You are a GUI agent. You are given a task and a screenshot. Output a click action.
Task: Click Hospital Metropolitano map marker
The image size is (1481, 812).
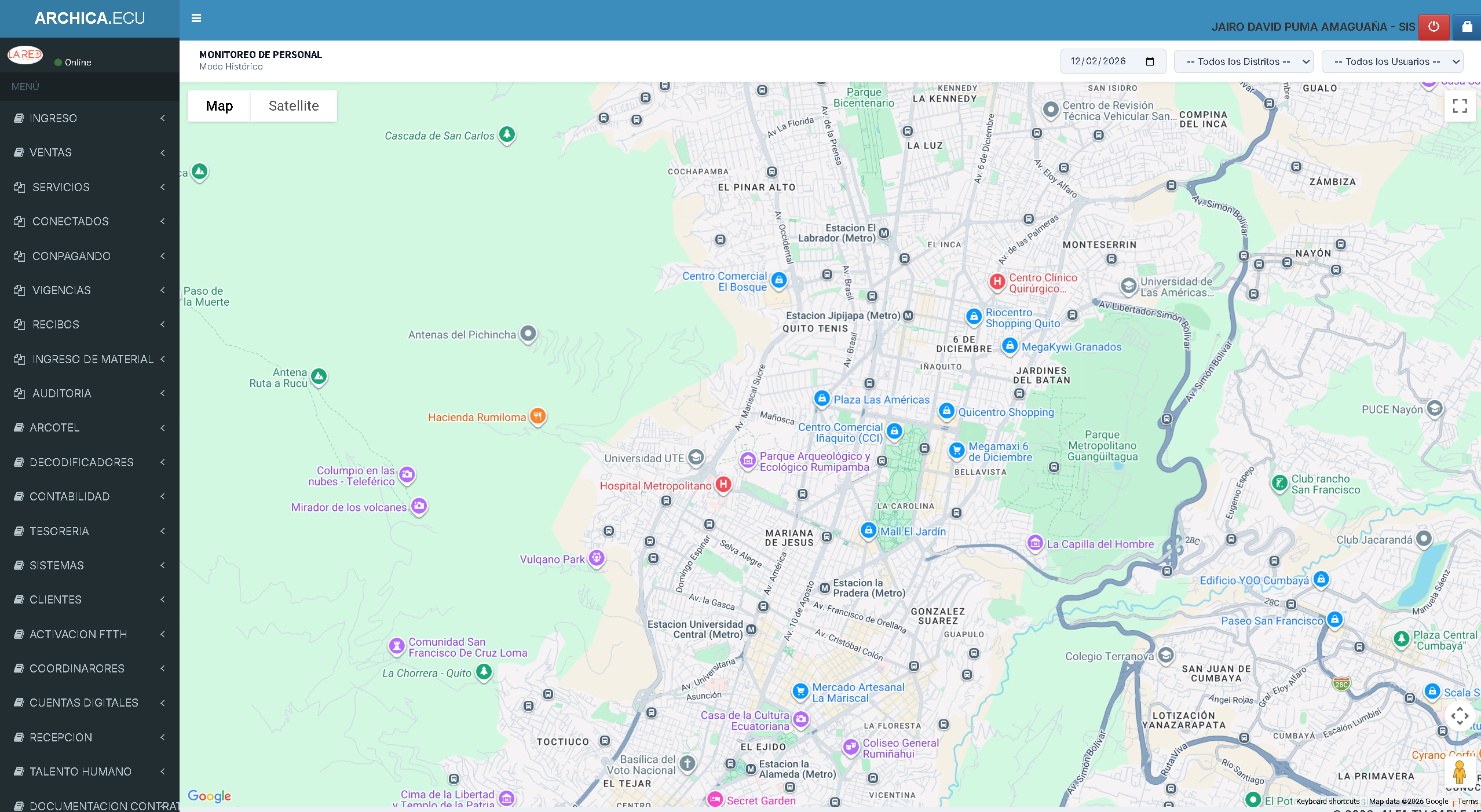tap(723, 484)
